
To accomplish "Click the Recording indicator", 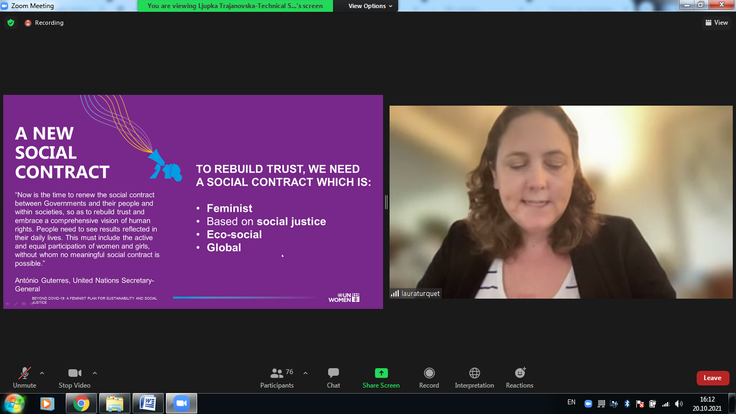I will [45, 22].
